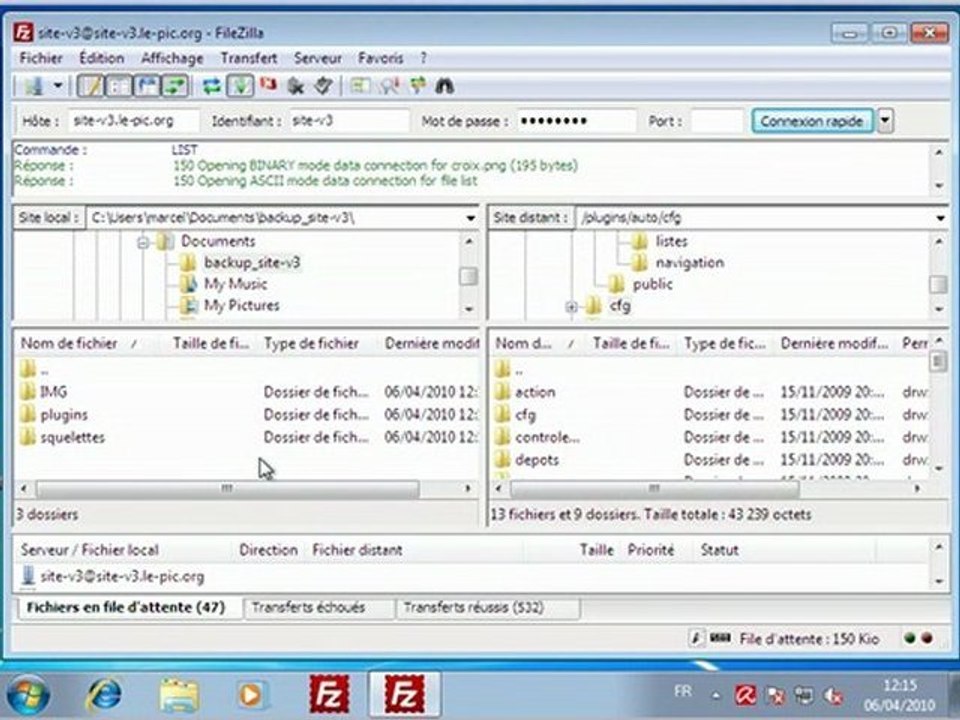Open the Site local path dropdown
Viewport: 960px width, 720px height.
470,218
